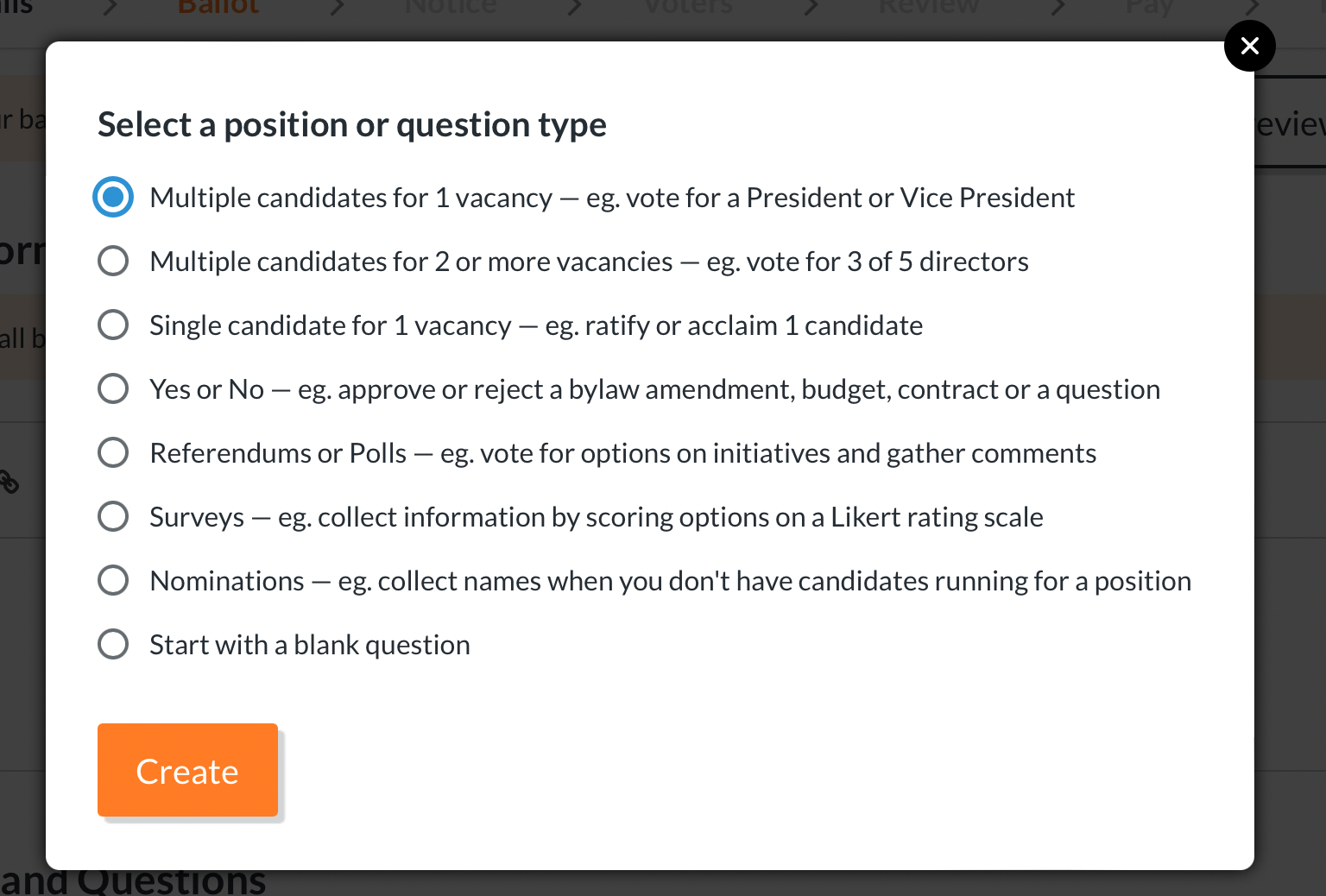Click the Review breadcrumb step
The width and height of the screenshot is (1326, 896).
tap(928, 7)
